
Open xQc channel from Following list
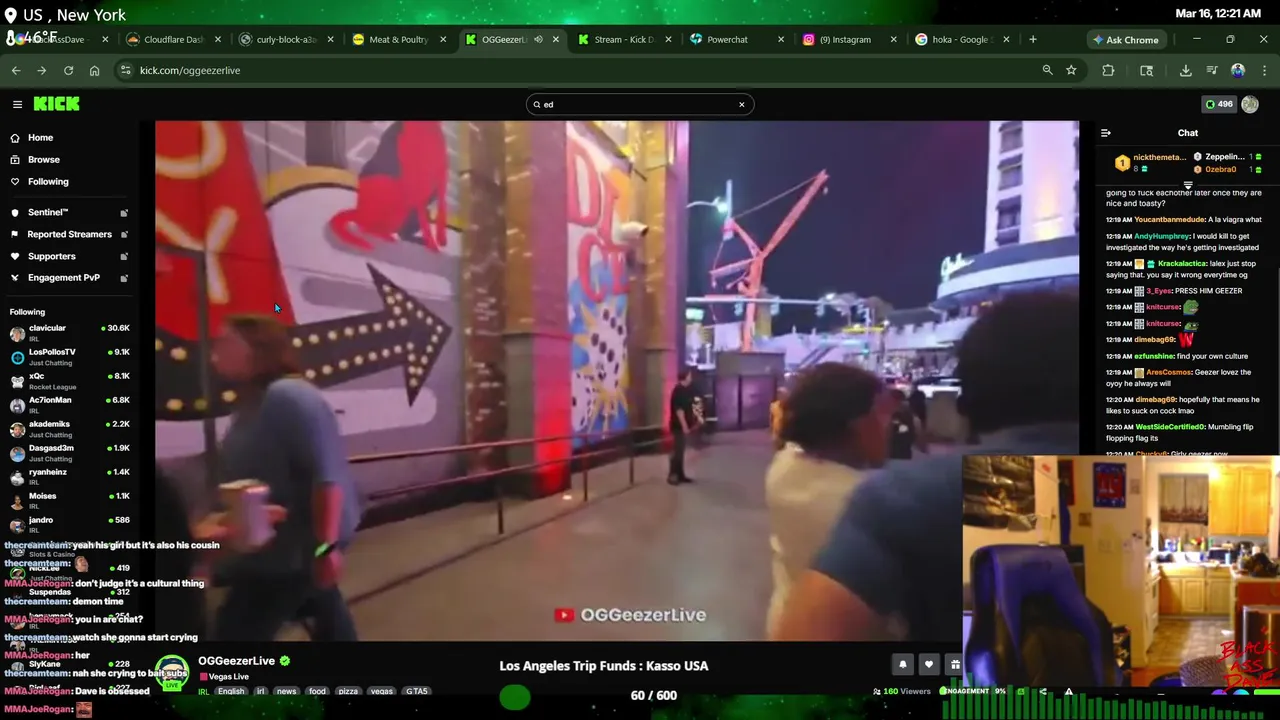point(68,381)
